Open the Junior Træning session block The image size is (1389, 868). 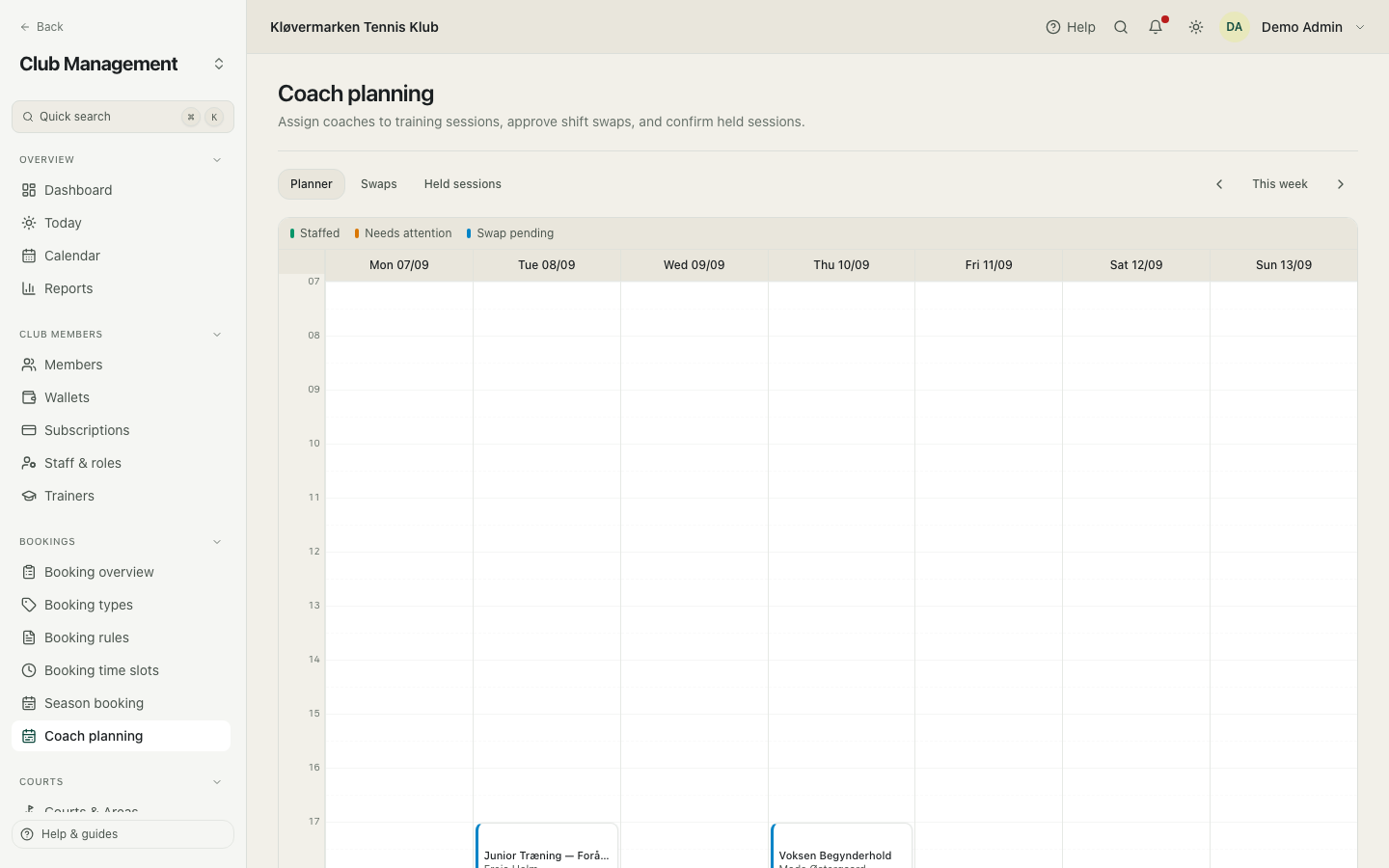(x=547, y=846)
